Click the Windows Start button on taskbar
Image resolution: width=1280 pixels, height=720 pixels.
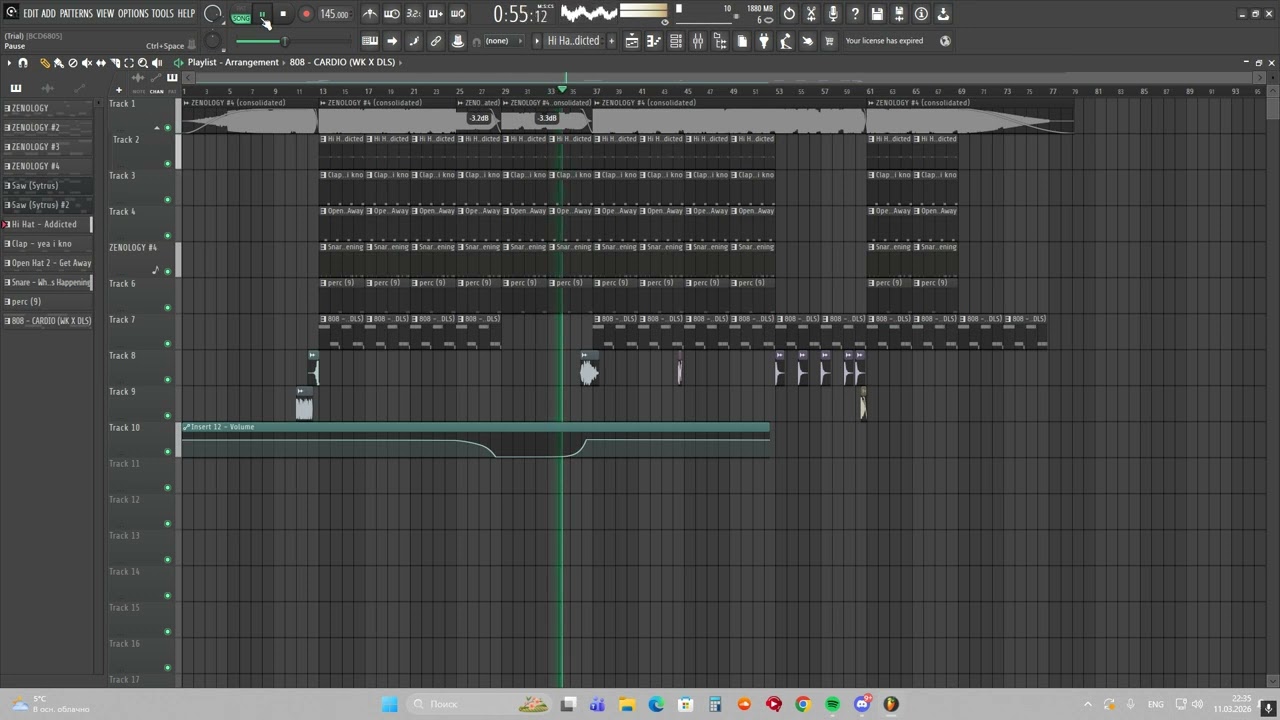389,704
